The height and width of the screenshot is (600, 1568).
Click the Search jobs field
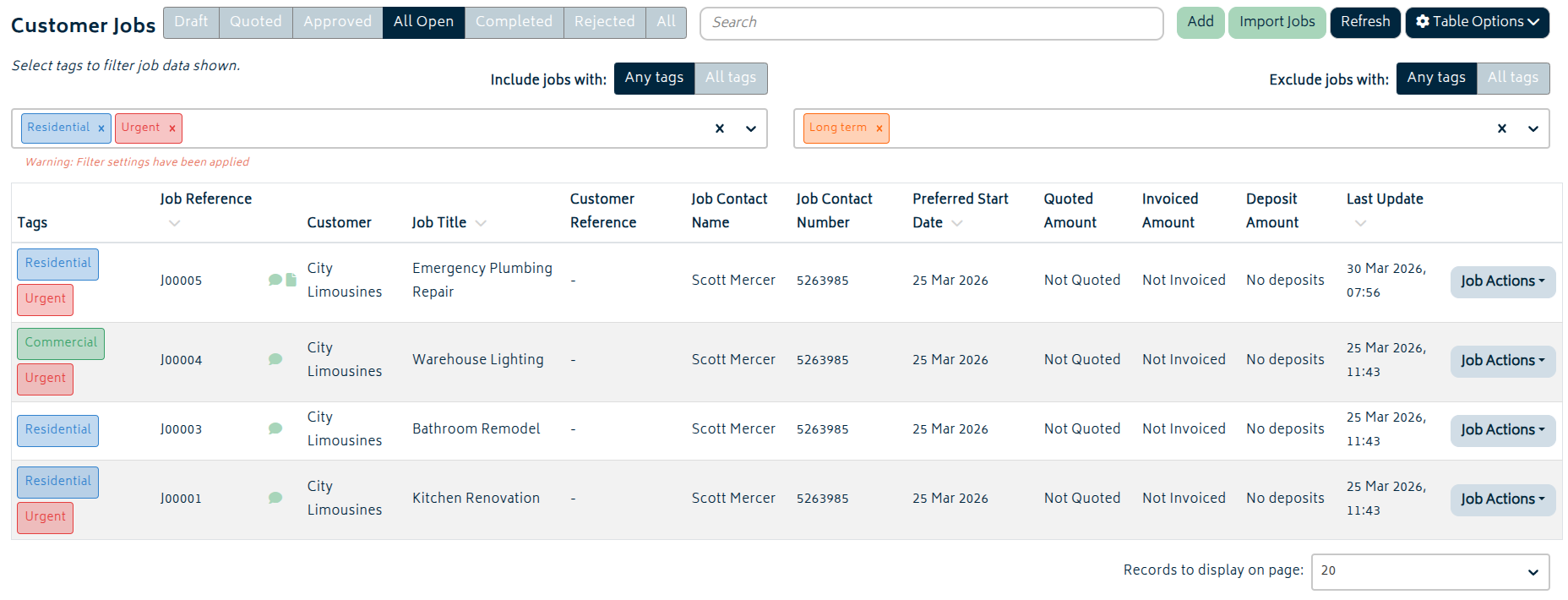click(x=931, y=23)
